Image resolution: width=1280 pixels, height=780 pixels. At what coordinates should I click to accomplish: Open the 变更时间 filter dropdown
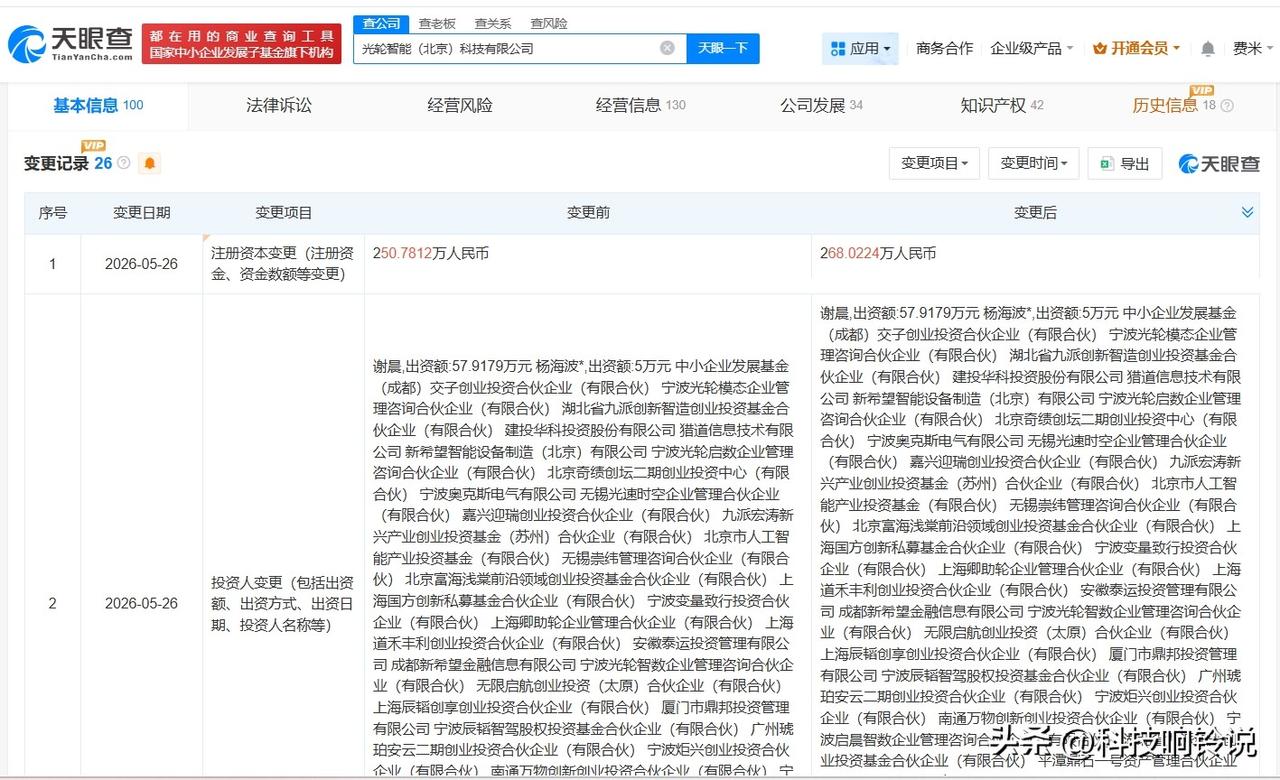(x=1034, y=163)
